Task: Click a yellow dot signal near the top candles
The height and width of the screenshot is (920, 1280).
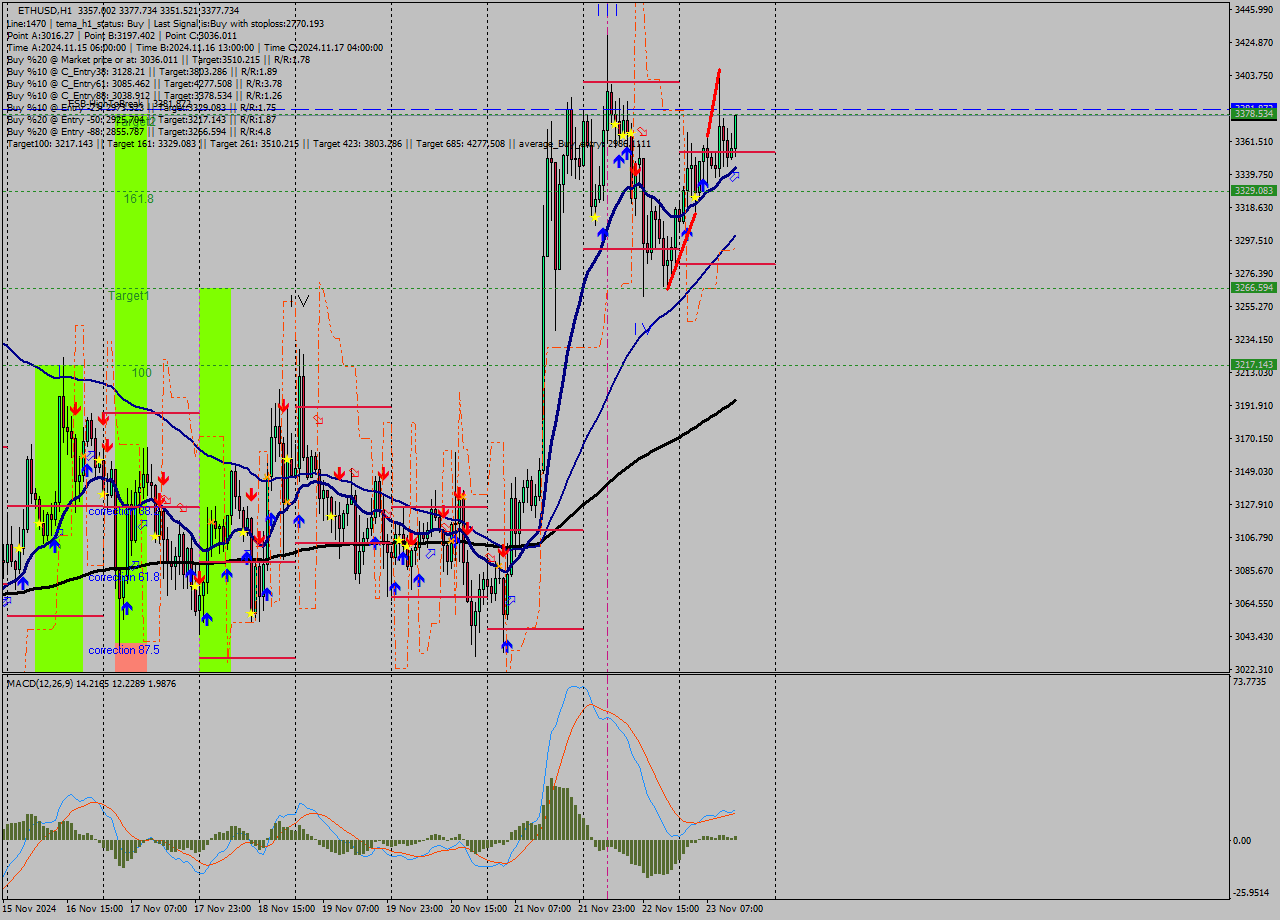Action: [614, 123]
